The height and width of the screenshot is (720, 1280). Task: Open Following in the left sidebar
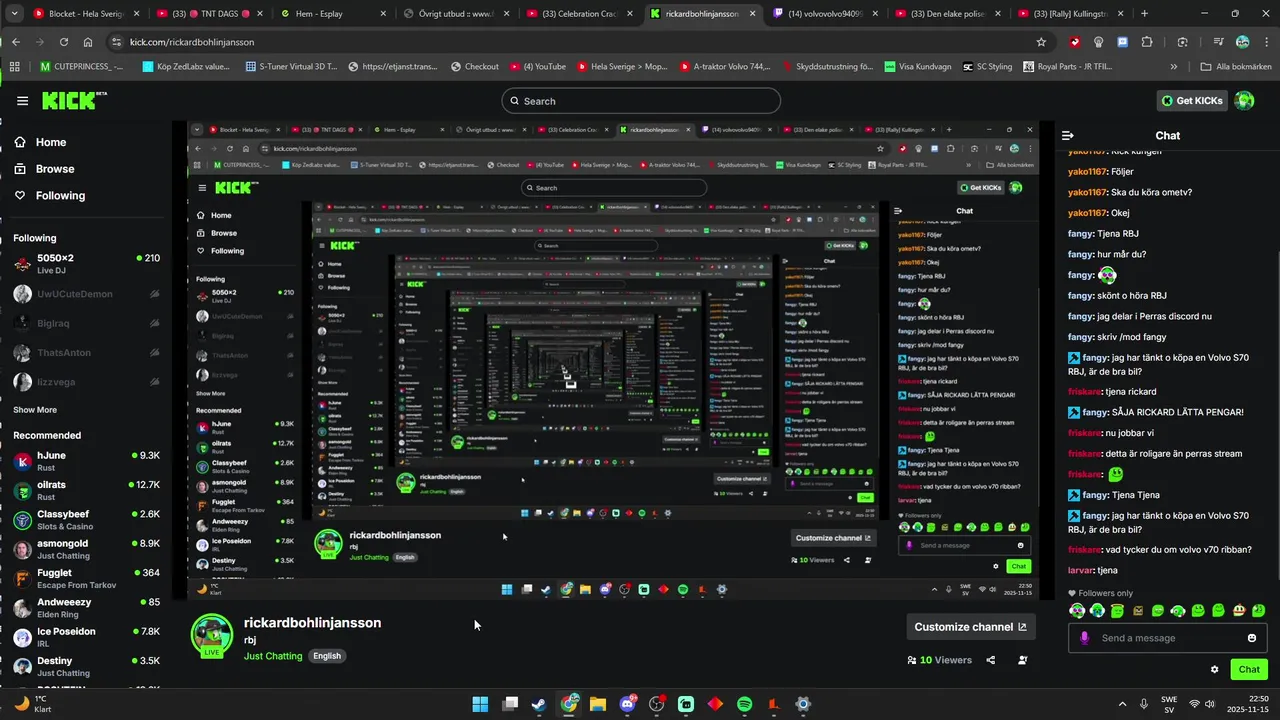tap(50, 196)
